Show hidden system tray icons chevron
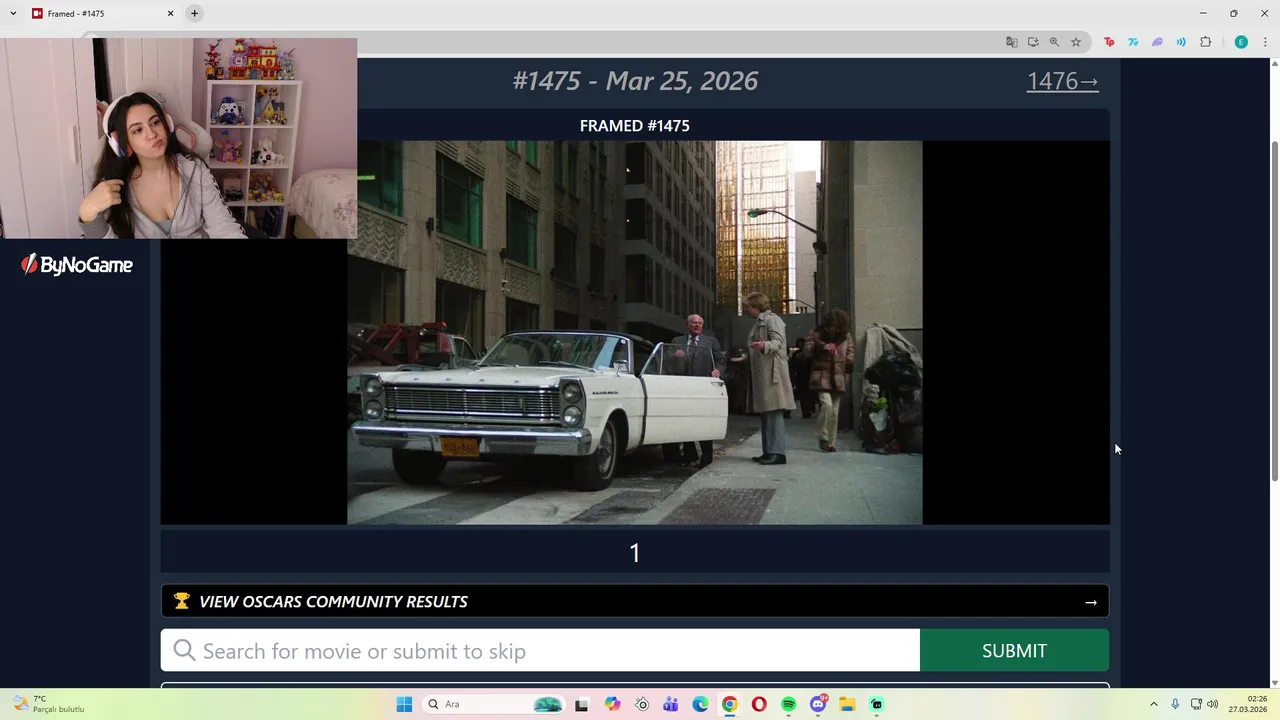Viewport: 1280px width, 720px height. (x=1153, y=704)
